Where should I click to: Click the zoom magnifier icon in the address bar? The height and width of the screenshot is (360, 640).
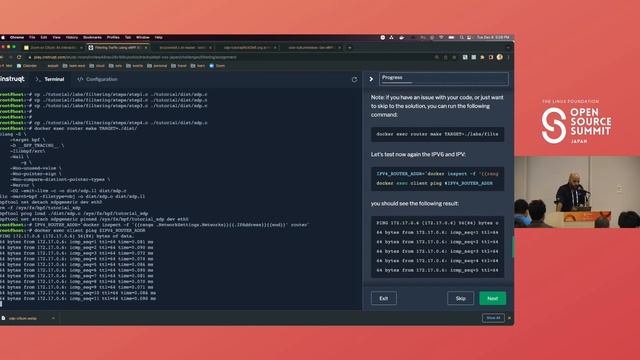[x=437, y=58]
